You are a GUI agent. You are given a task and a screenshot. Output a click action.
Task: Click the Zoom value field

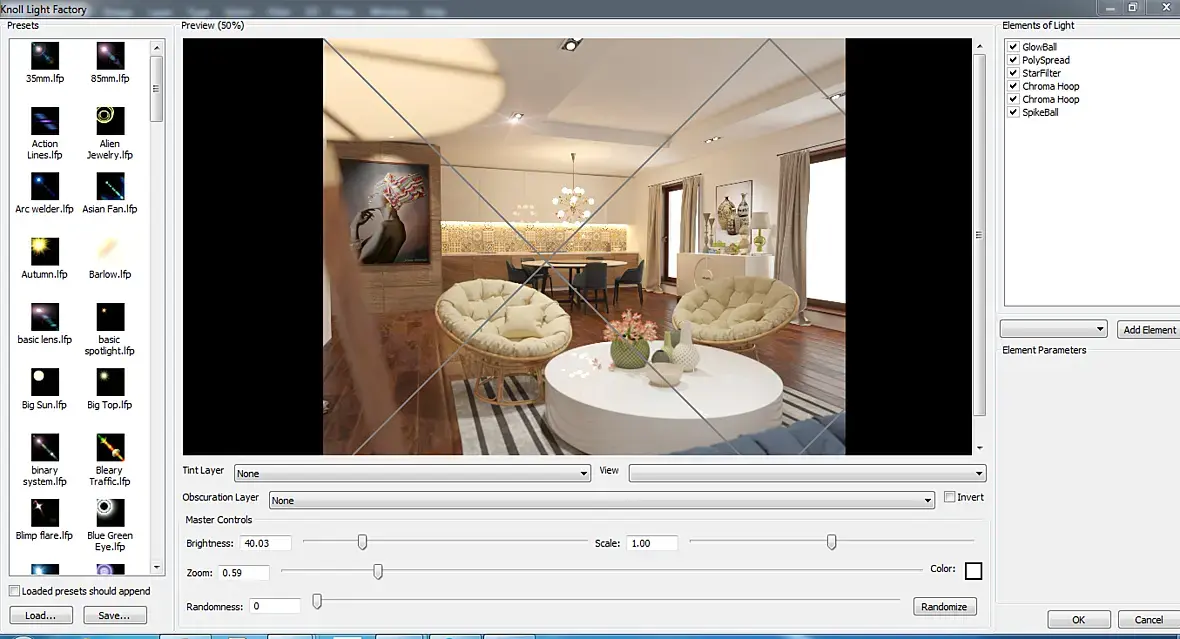[243, 573]
